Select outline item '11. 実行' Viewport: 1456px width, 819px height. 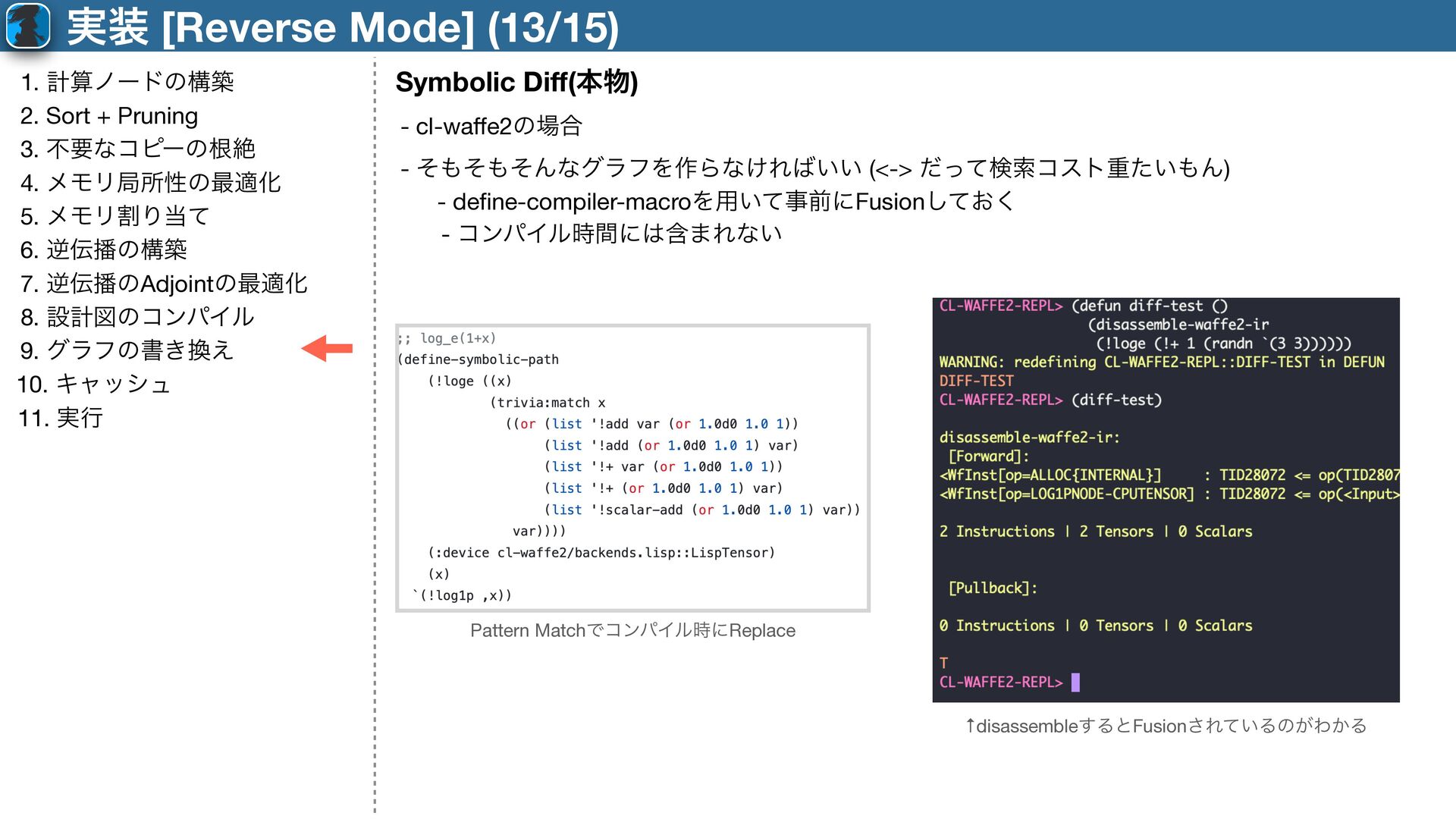[61, 418]
